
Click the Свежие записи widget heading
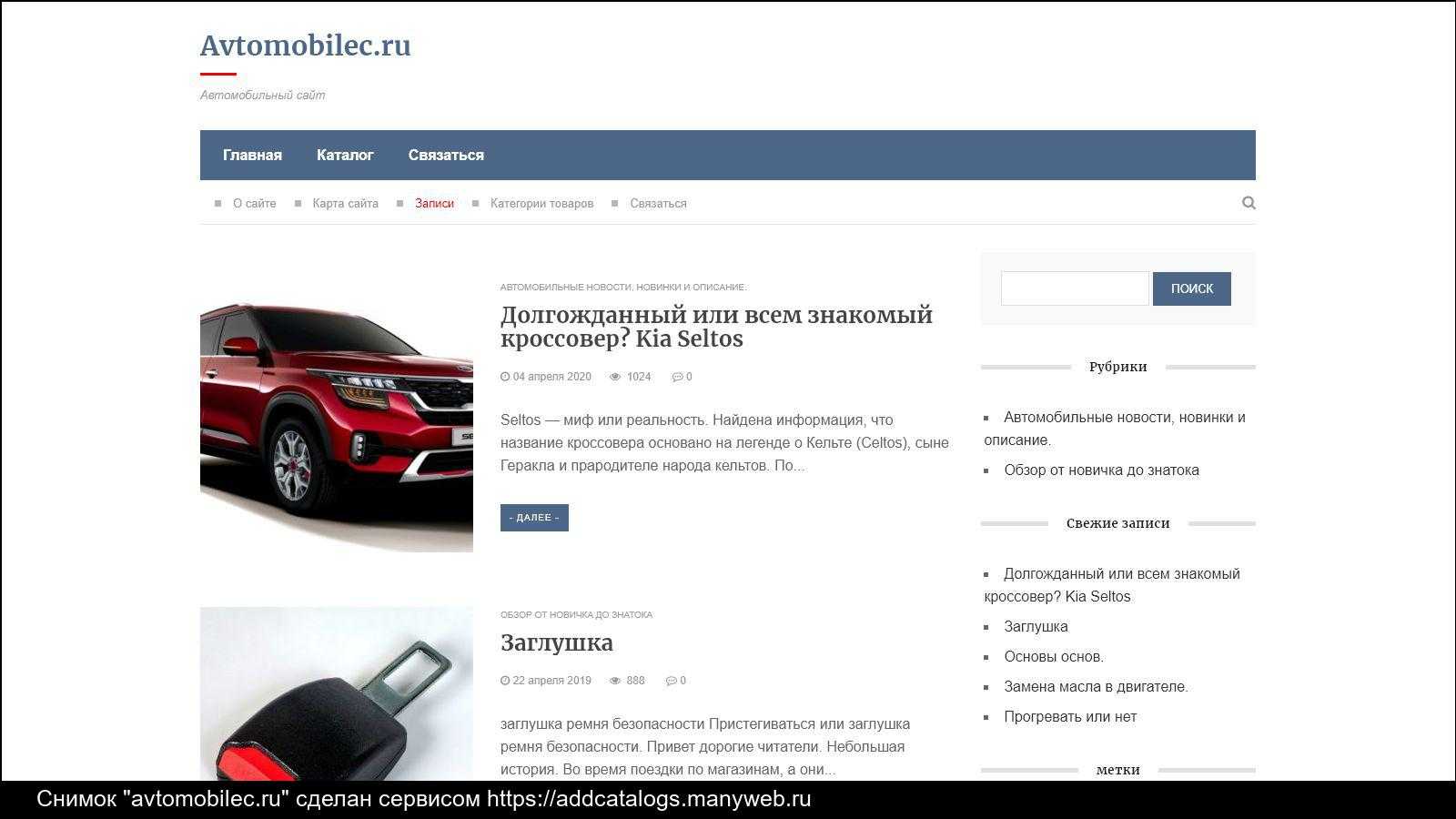(x=1117, y=523)
